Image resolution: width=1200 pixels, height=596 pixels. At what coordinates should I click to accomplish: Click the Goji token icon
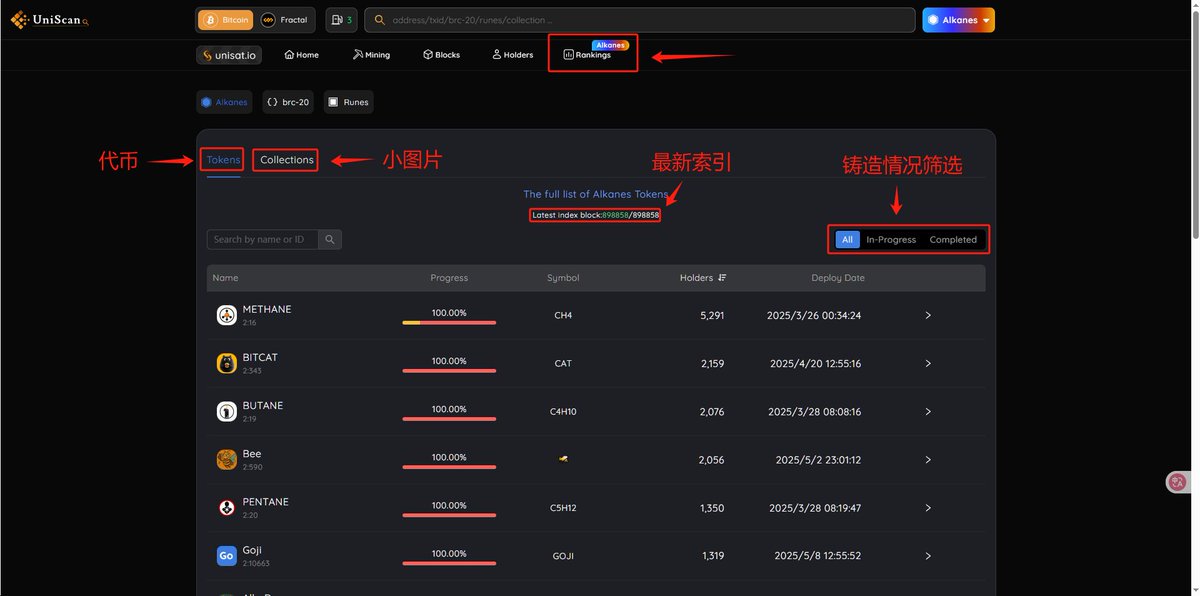[226, 556]
